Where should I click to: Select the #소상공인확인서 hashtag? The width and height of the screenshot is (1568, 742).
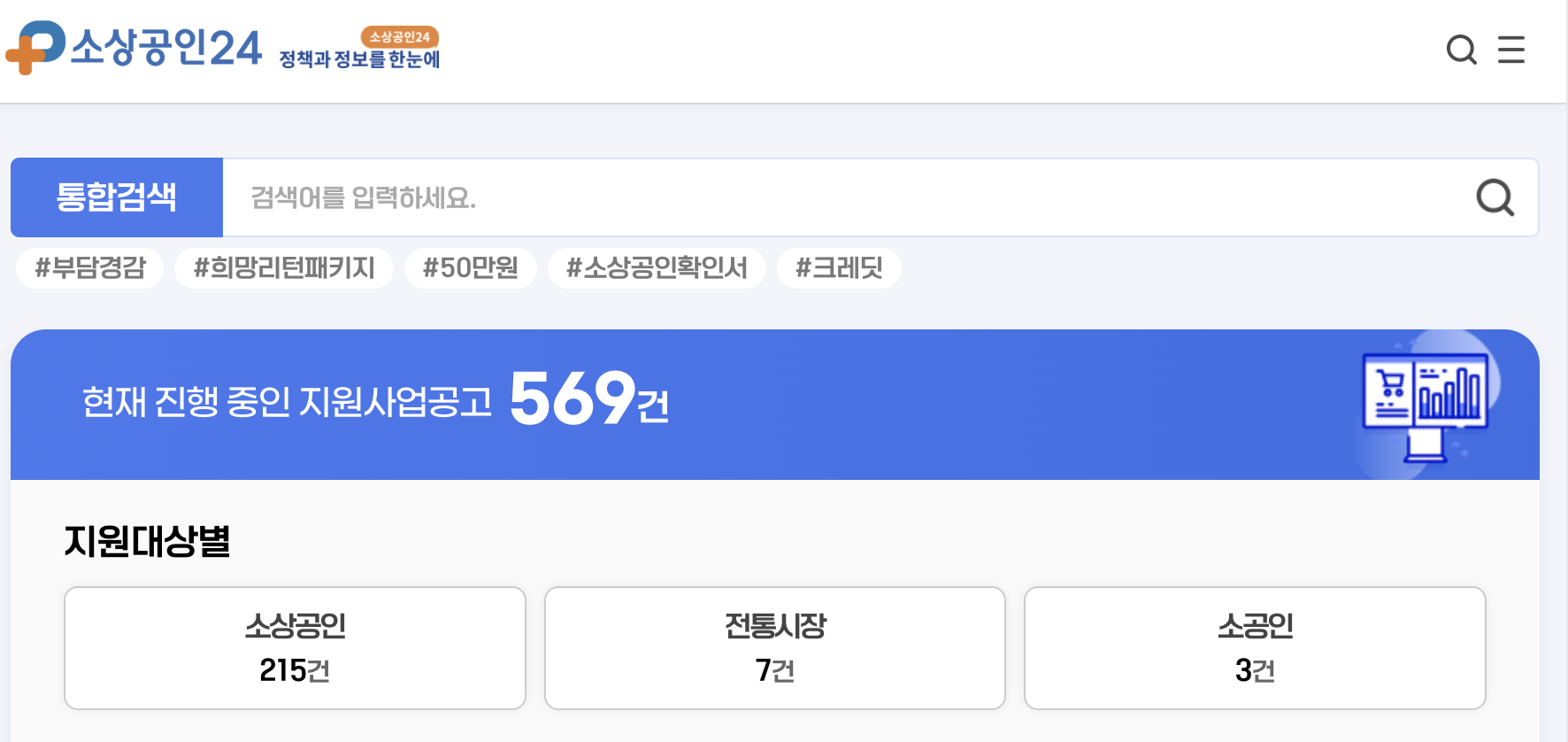(657, 268)
